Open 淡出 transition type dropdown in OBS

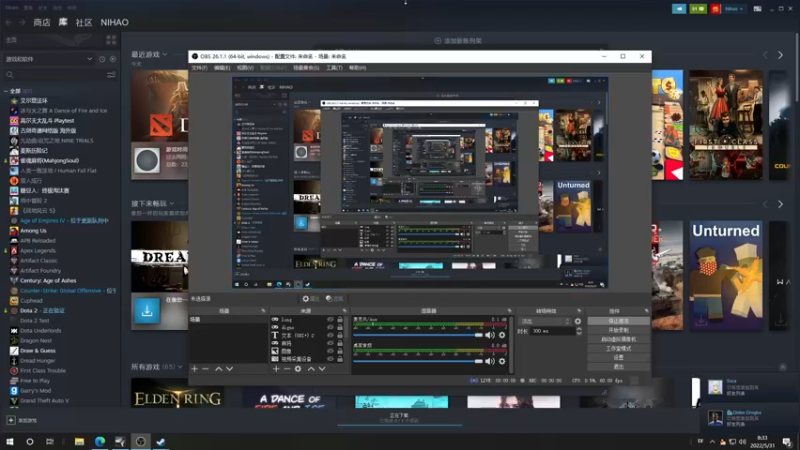coord(545,321)
